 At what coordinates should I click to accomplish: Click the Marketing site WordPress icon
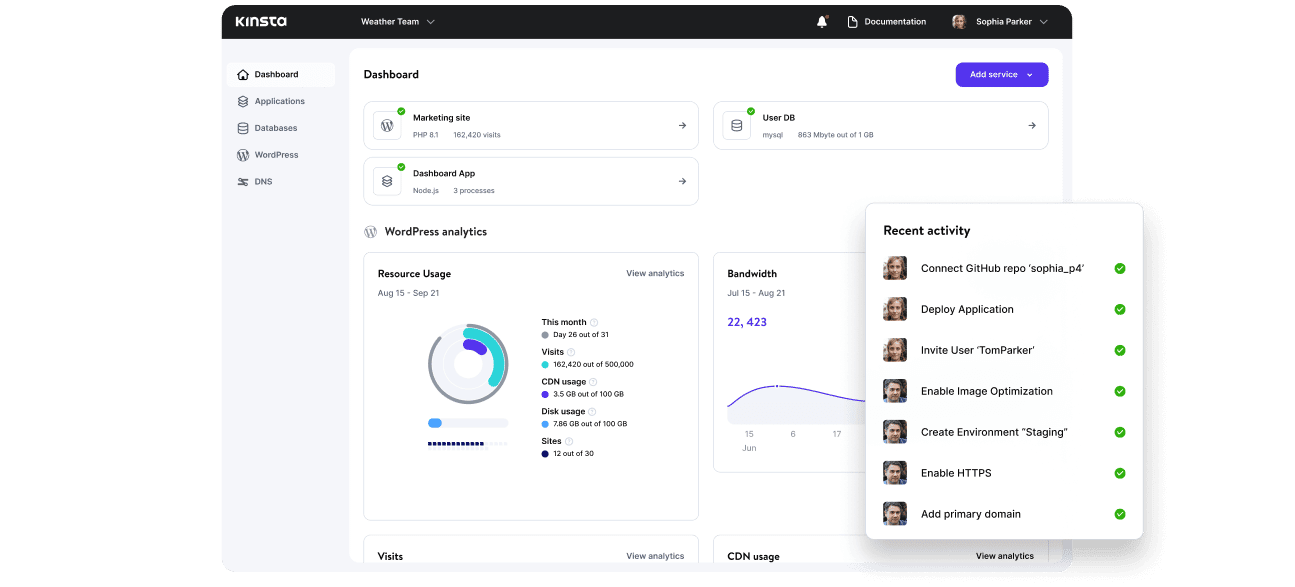(387, 126)
